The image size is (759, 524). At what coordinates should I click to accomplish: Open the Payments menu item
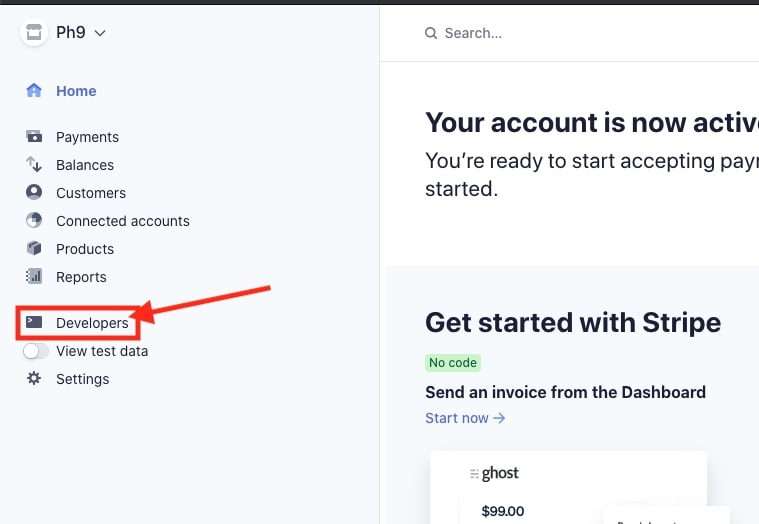point(87,137)
